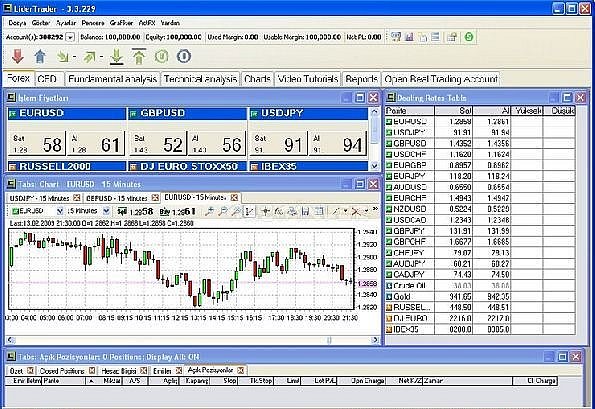This screenshot has width=595, height=409.
Task: Open the Account number dropdown
Action: coord(70,37)
